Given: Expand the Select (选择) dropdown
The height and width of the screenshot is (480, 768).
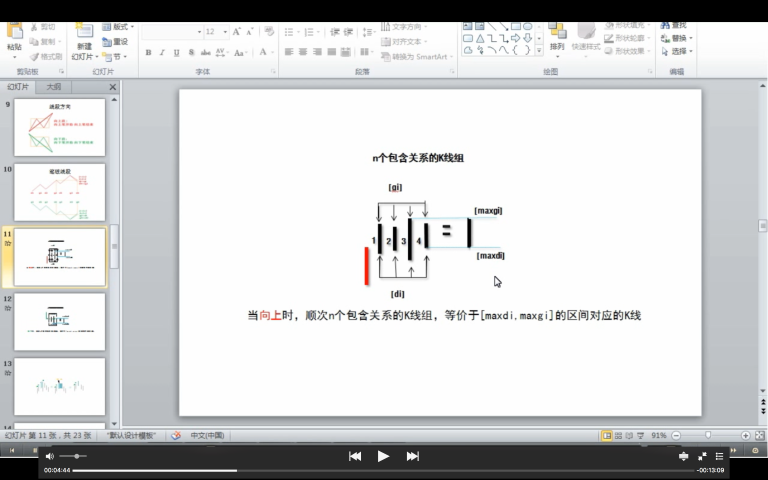Looking at the screenshot, I should pyautogui.click(x=681, y=51).
